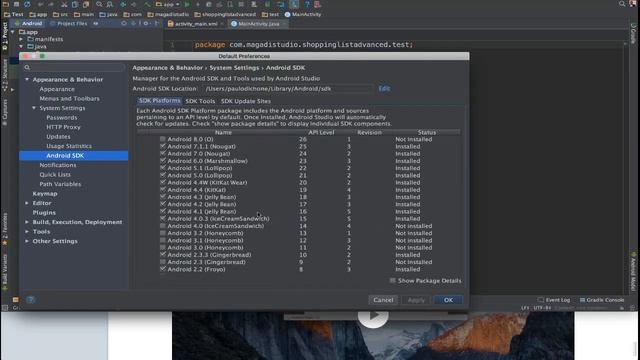This screenshot has height=360, width=640.
Task: Collapse the System Settings subsection
Action: click(x=34, y=108)
